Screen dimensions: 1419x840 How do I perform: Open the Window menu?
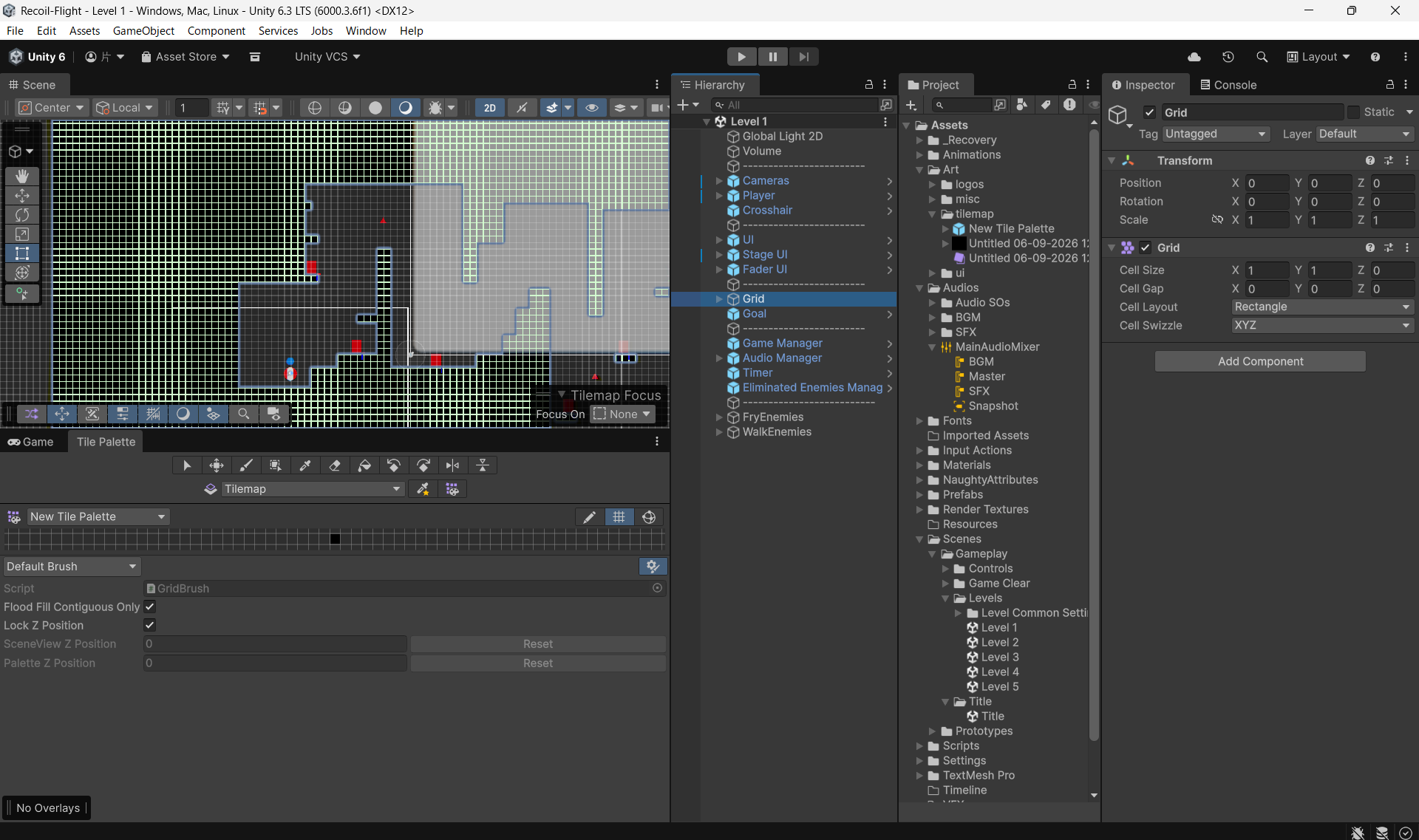(366, 31)
